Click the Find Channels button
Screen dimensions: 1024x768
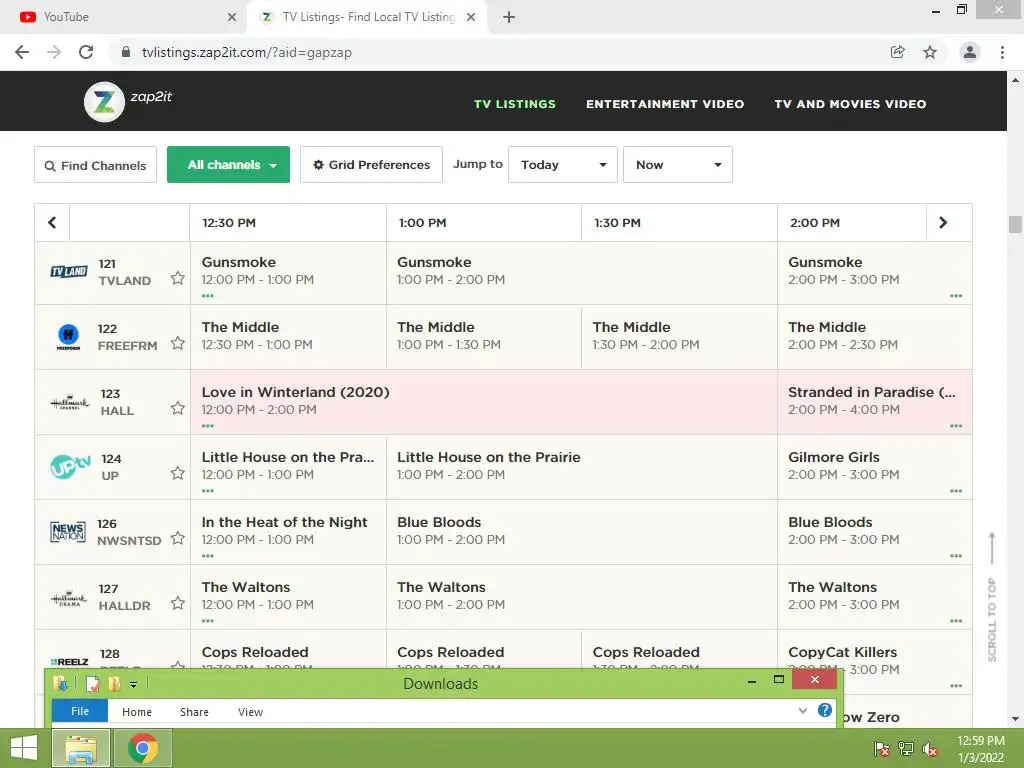coord(95,165)
